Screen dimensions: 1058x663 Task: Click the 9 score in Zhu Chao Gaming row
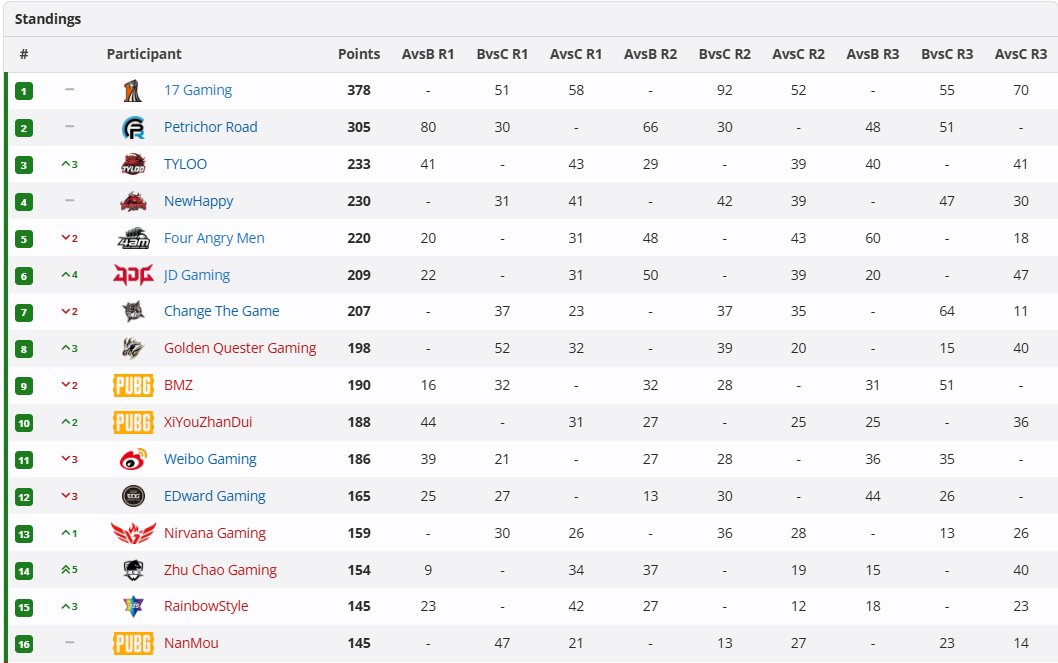click(x=428, y=571)
